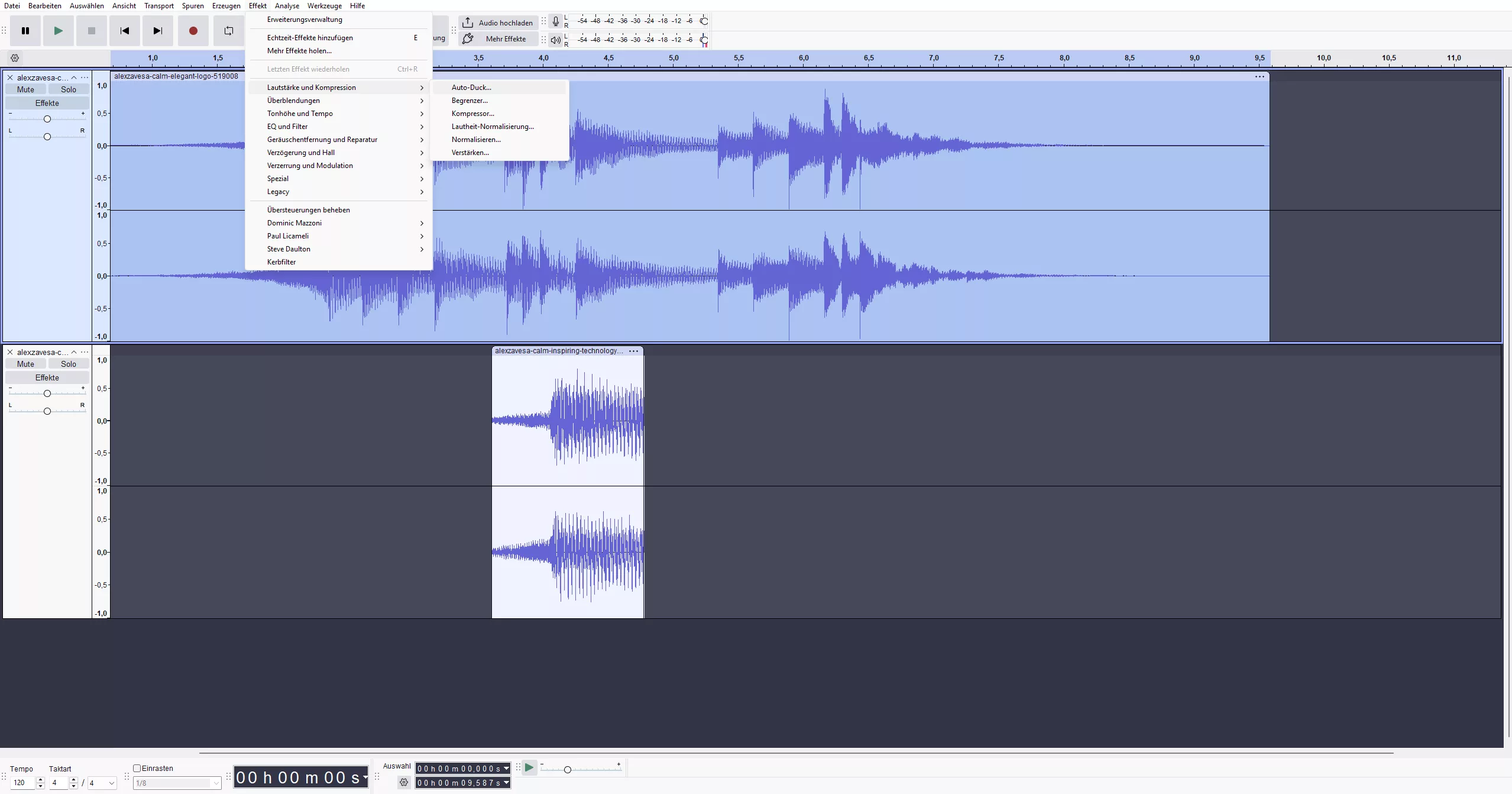Open the Datei menu
1512x794 pixels.
pos(12,6)
